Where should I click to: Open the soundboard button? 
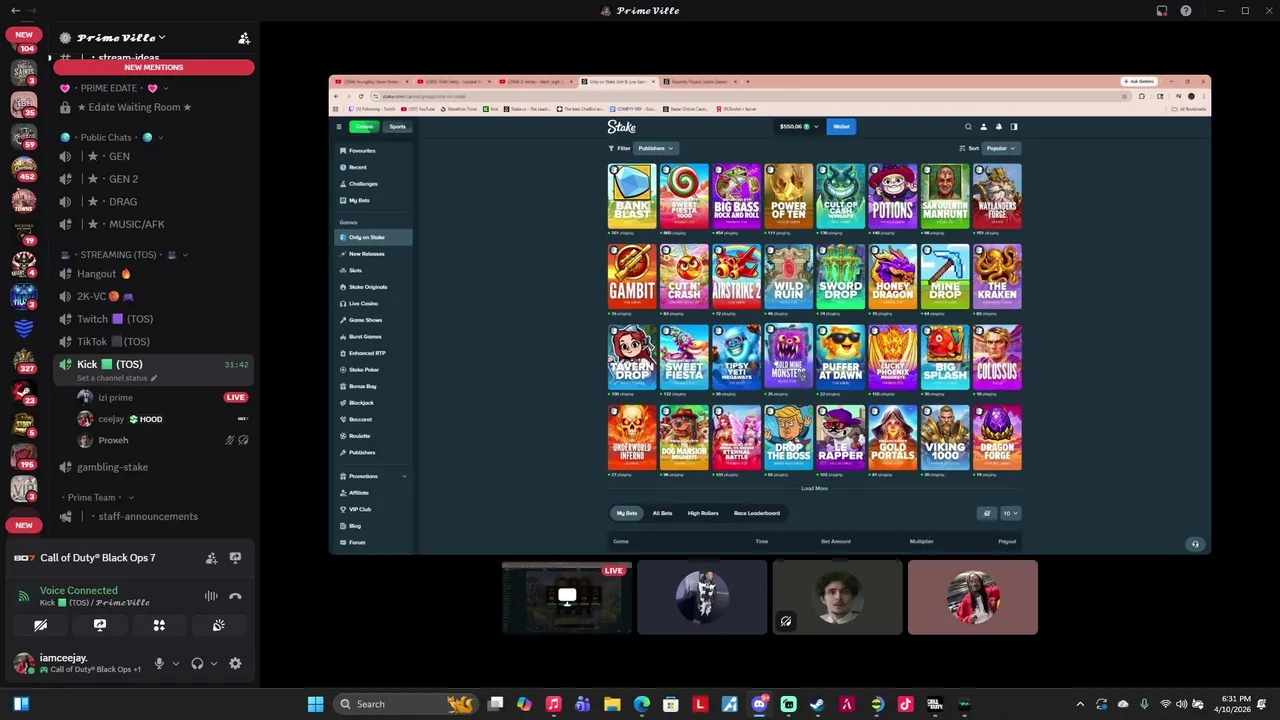(x=219, y=625)
